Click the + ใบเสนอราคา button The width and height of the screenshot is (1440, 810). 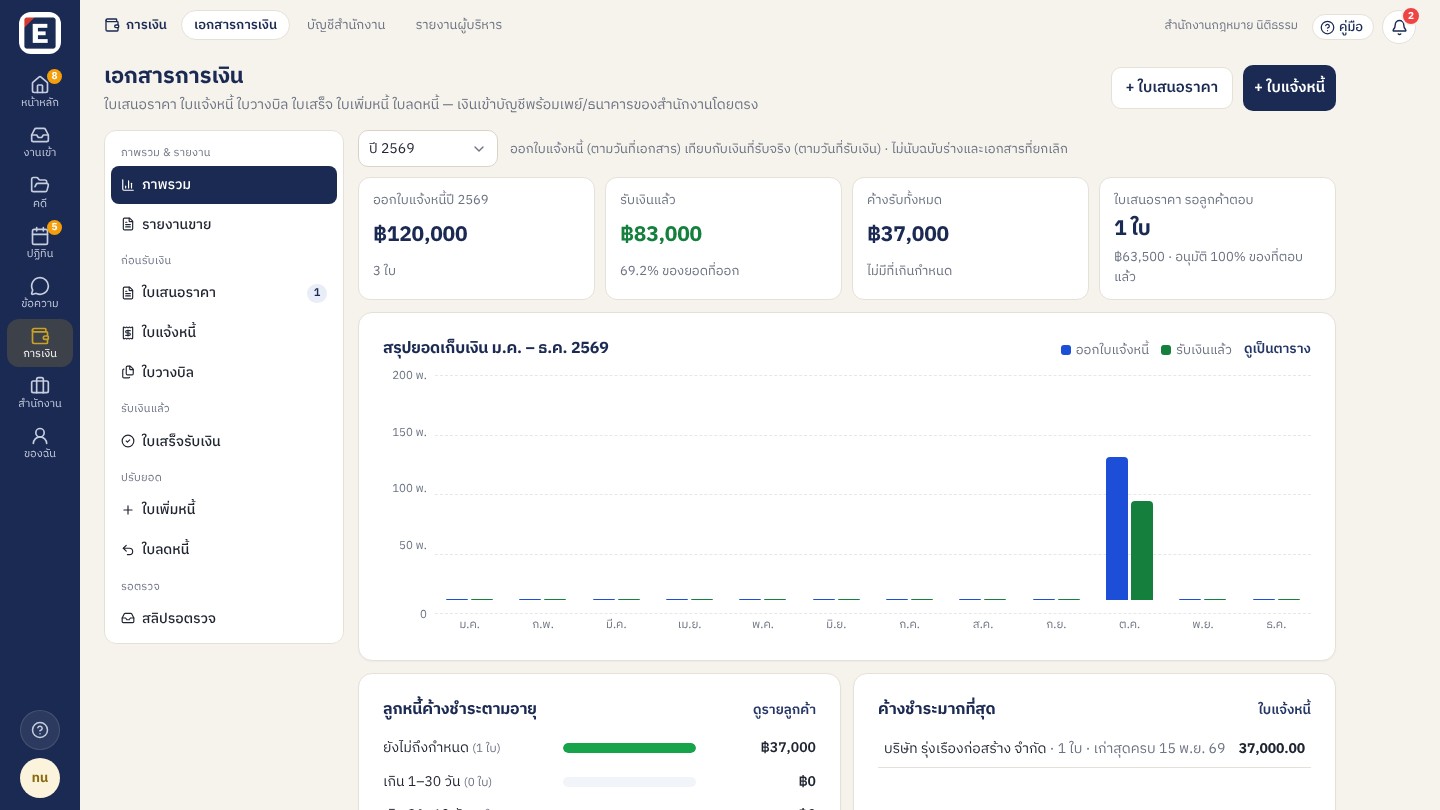tap(1172, 88)
